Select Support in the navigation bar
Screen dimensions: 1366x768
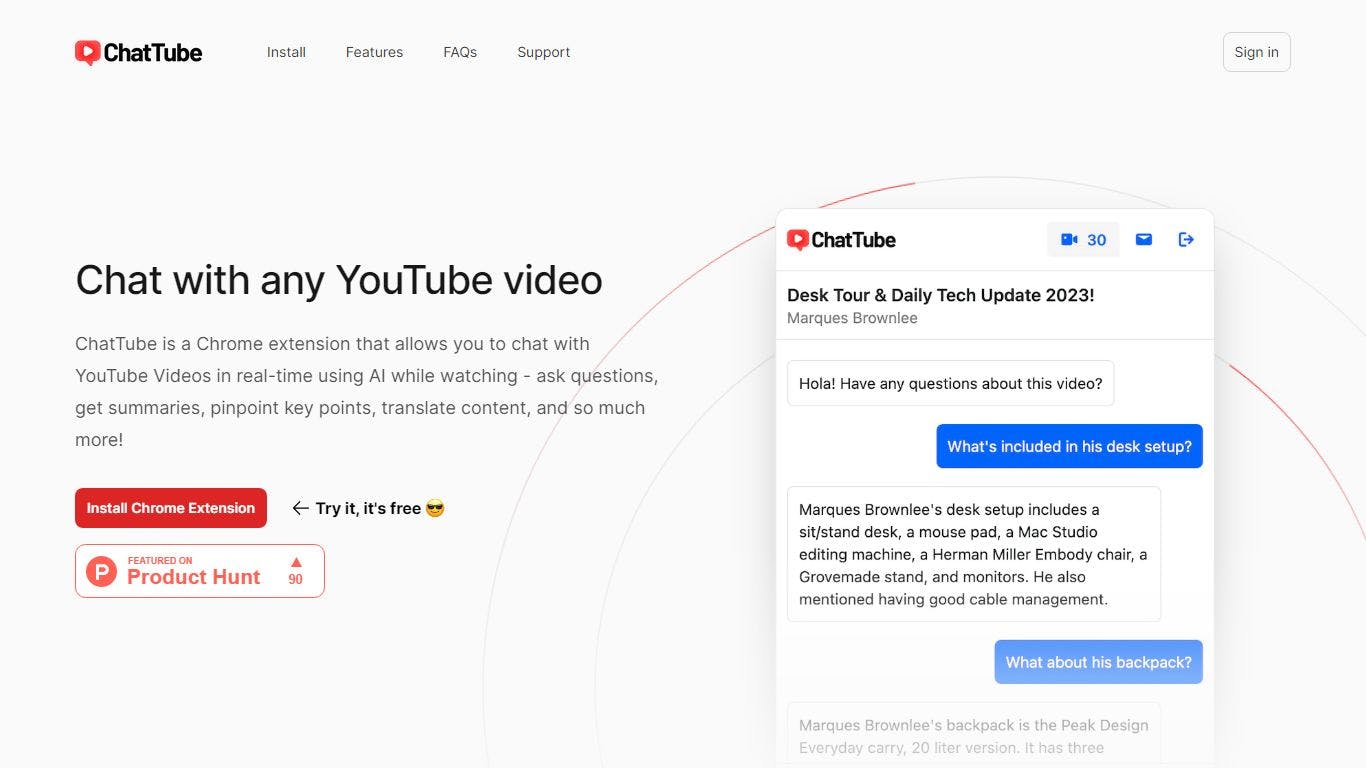(x=543, y=52)
